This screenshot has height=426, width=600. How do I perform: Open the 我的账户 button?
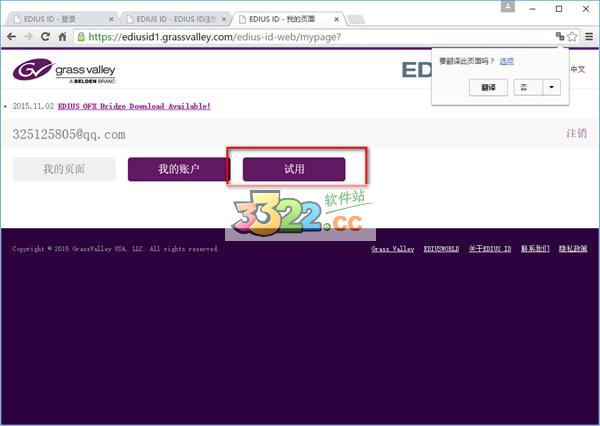[179, 169]
